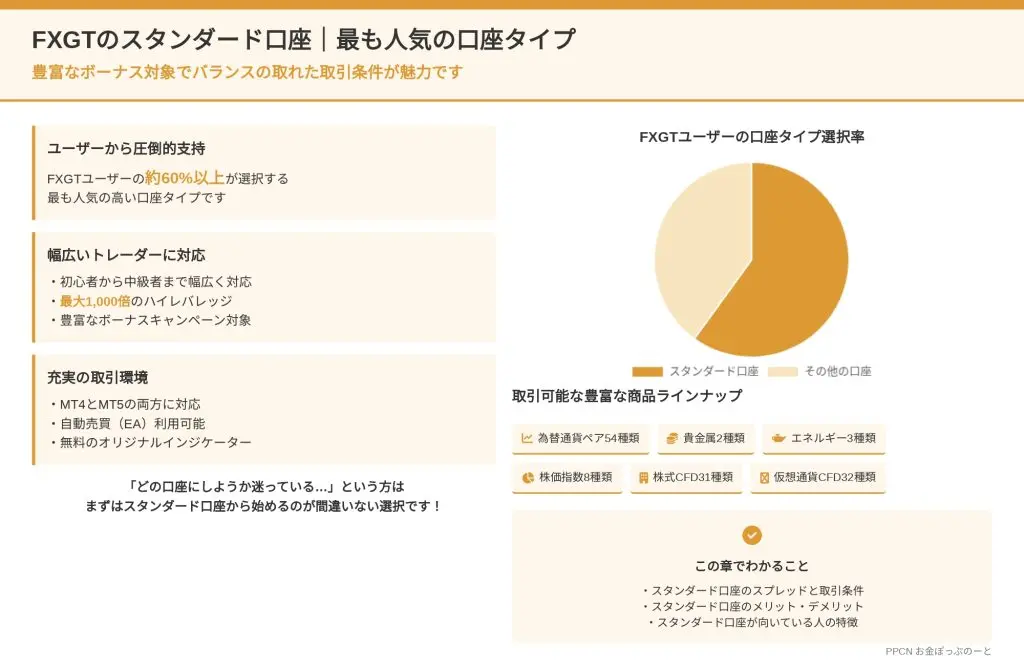The height and width of the screenshot is (667, 1024).
Task: Click the ユーザーから圧倒的支持 card heading
Action: click(x=126, y=148)
